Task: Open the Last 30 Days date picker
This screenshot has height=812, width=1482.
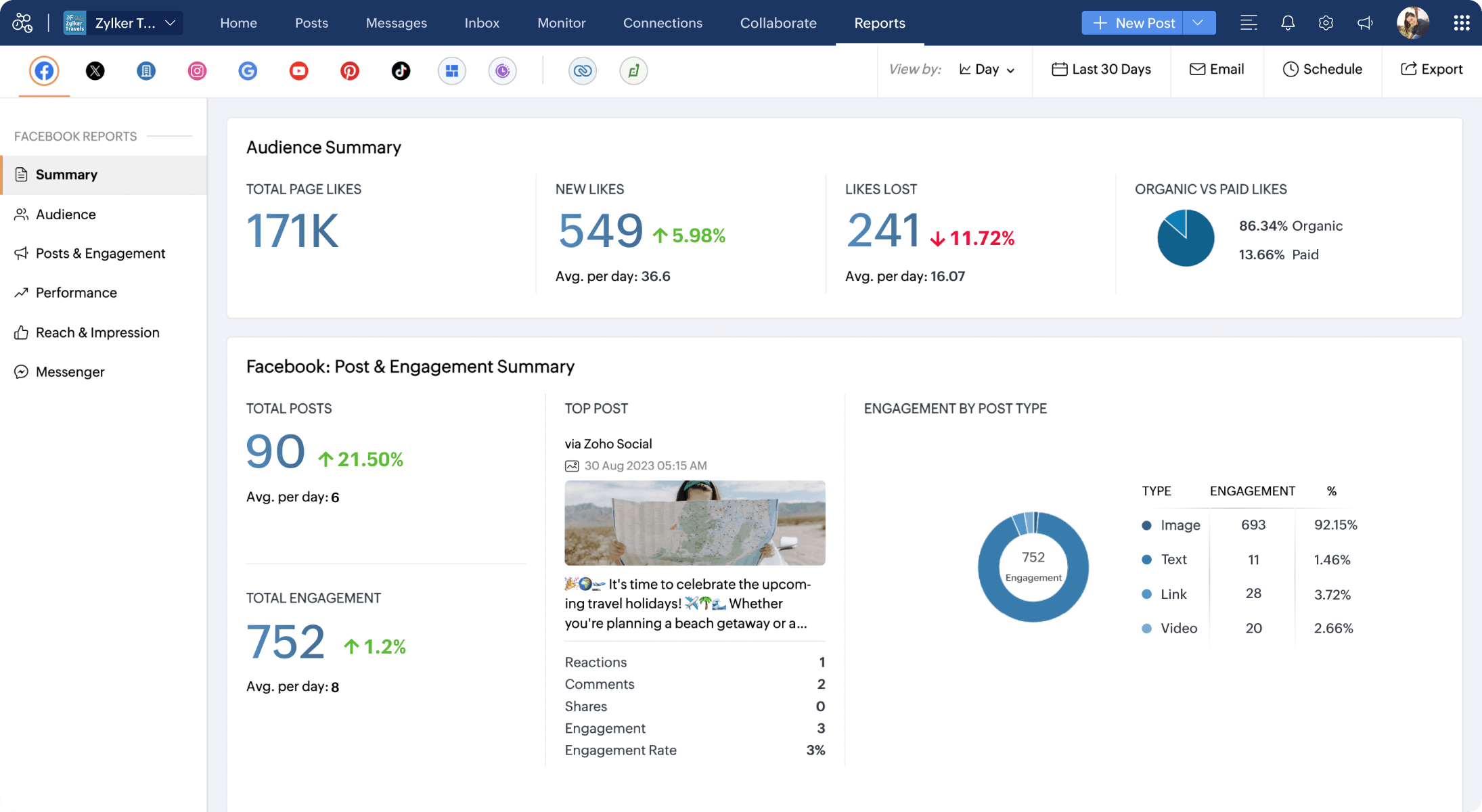Action: (1102, 69)
